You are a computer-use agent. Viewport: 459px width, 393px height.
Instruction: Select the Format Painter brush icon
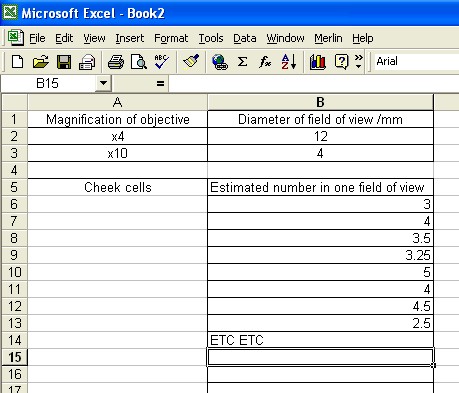pyautogui.click(x=191, y=62)
